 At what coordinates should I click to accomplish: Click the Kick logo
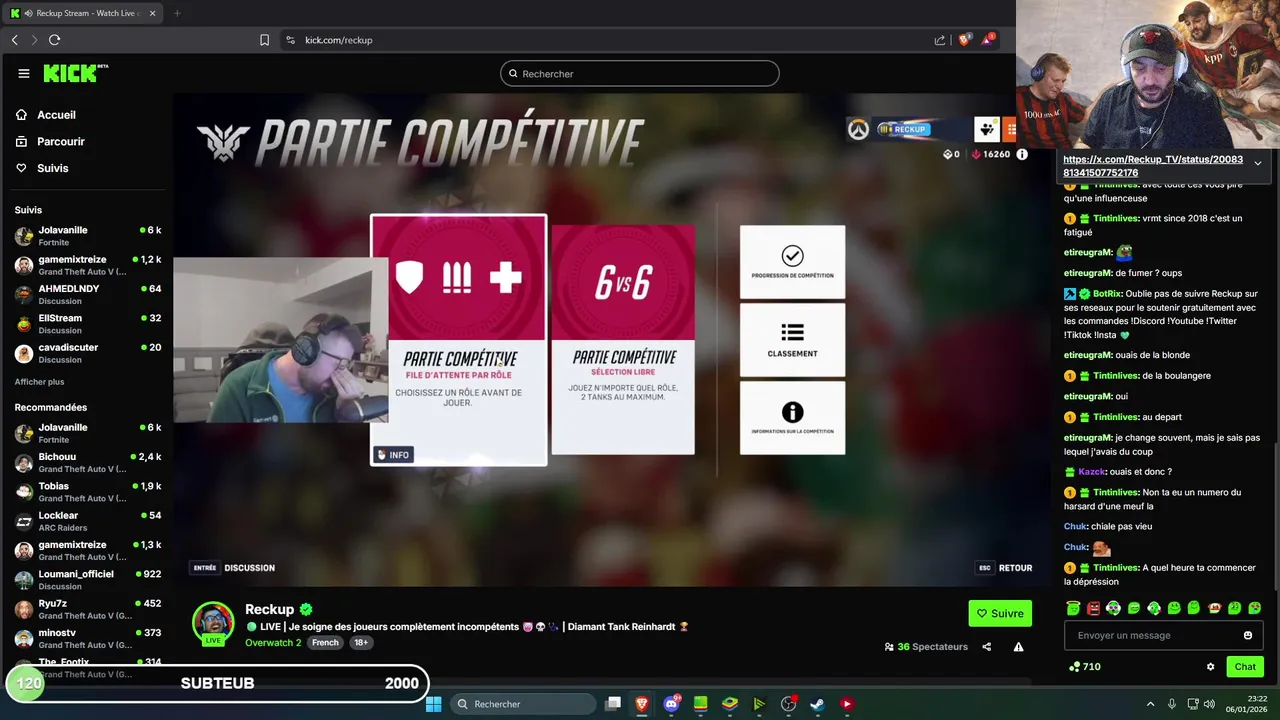tap(75, 73)
